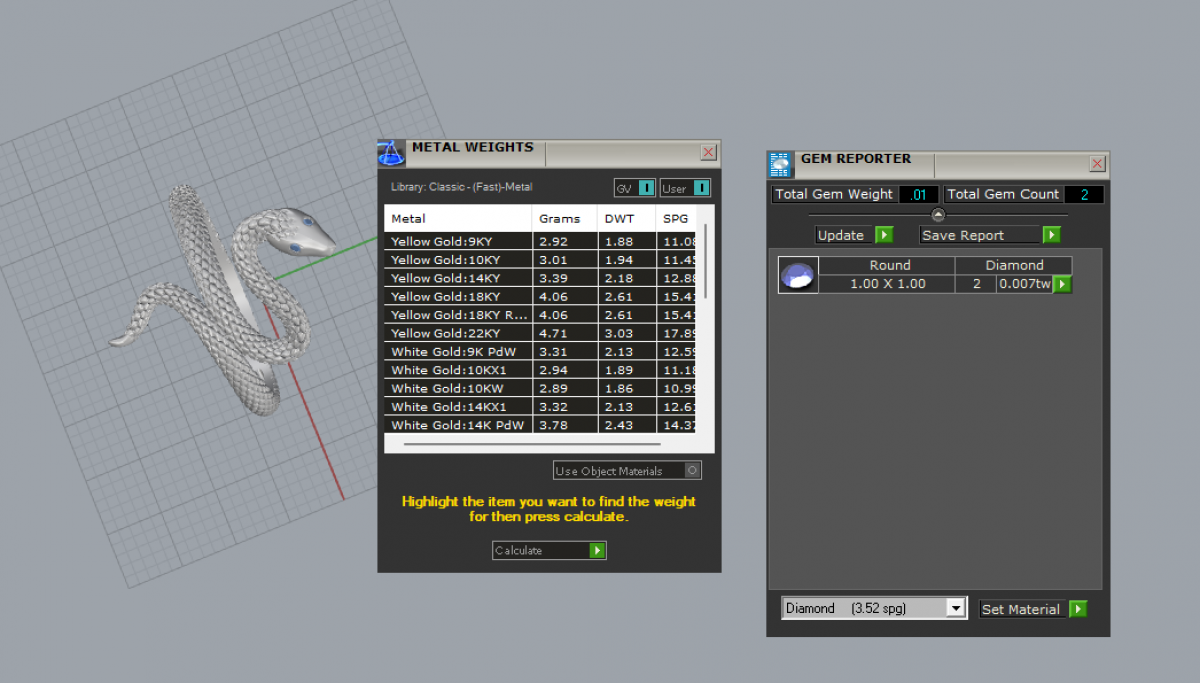Enable Use Object Materials option
Viewport: 1200px width, 683px height.
pyautogui.click(x=693, y=471)
